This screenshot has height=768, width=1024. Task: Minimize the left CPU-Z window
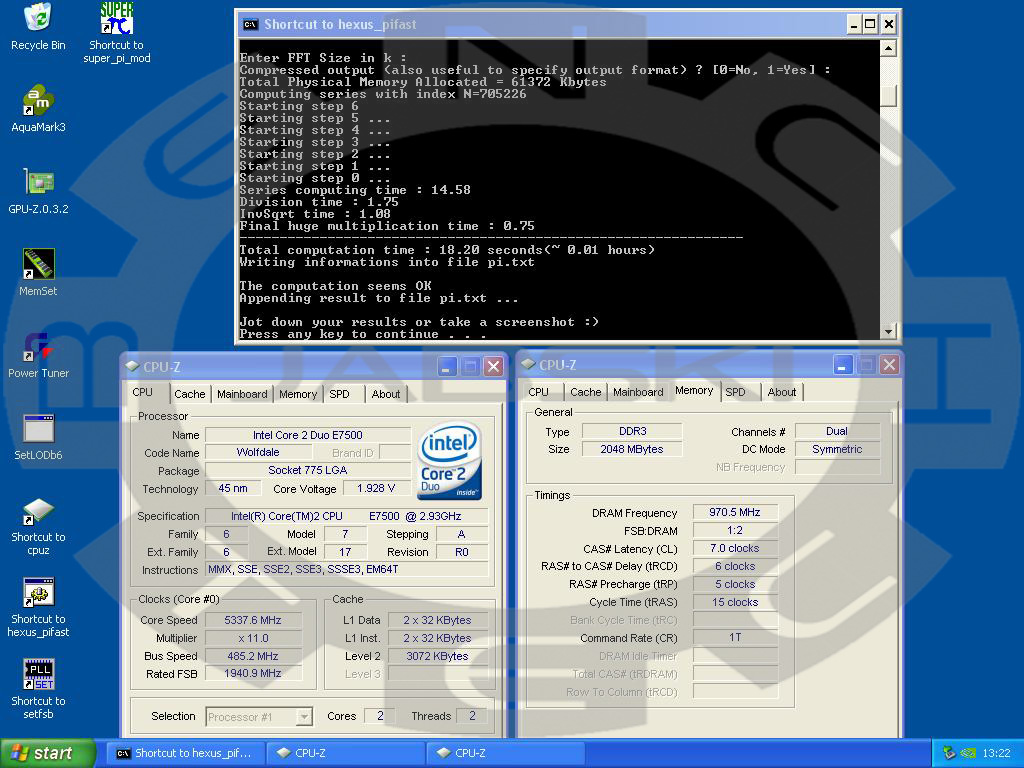coord(447,367)
